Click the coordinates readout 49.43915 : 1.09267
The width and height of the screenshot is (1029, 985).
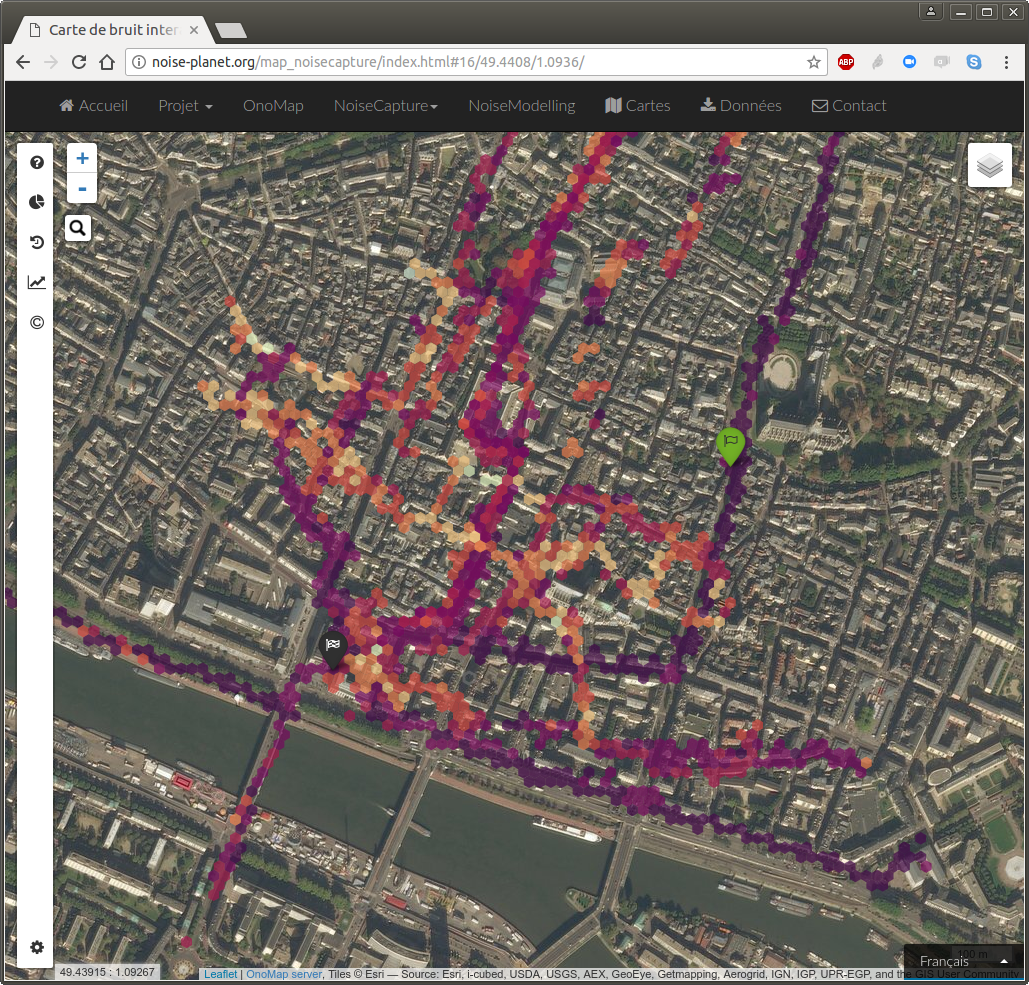pos(107,972)
